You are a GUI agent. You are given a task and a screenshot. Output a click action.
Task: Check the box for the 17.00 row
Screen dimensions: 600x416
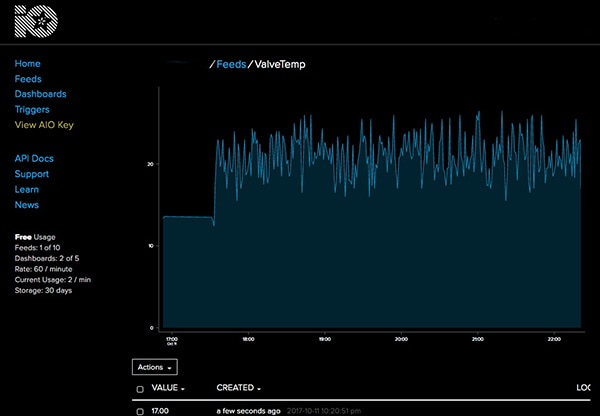pyautogui.click(x=140, y=411)
